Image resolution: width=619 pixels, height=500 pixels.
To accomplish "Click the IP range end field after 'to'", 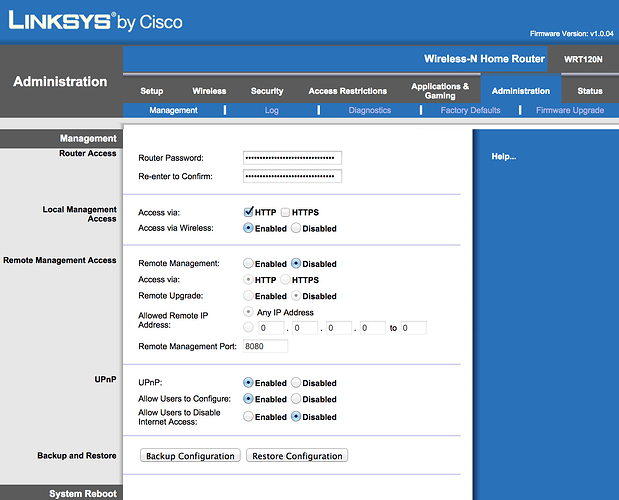I will (413, 328).
